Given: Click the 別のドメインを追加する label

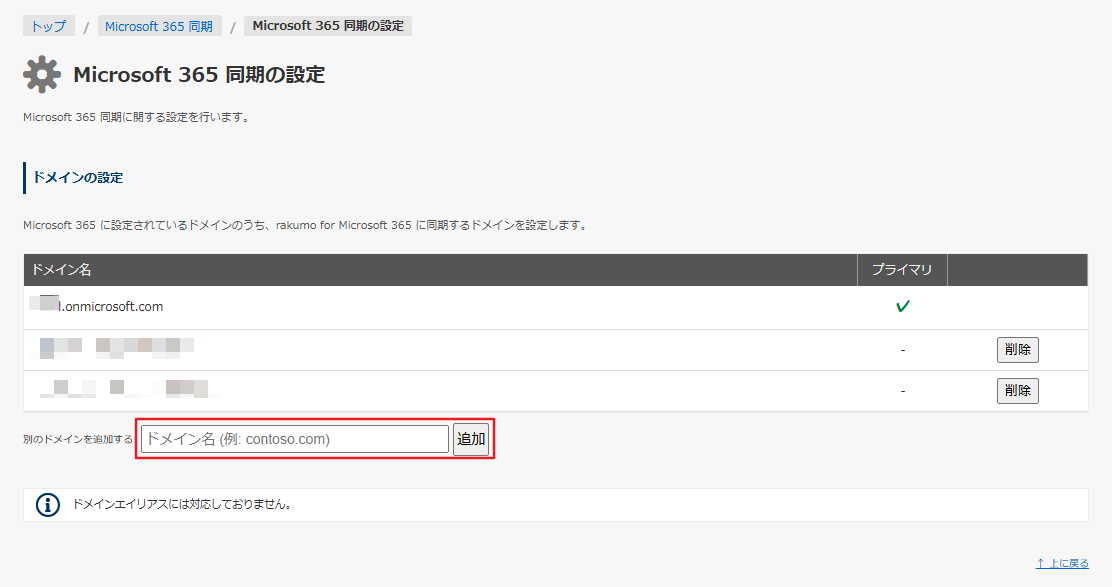Looking at the screenshot, I should 77,440.
